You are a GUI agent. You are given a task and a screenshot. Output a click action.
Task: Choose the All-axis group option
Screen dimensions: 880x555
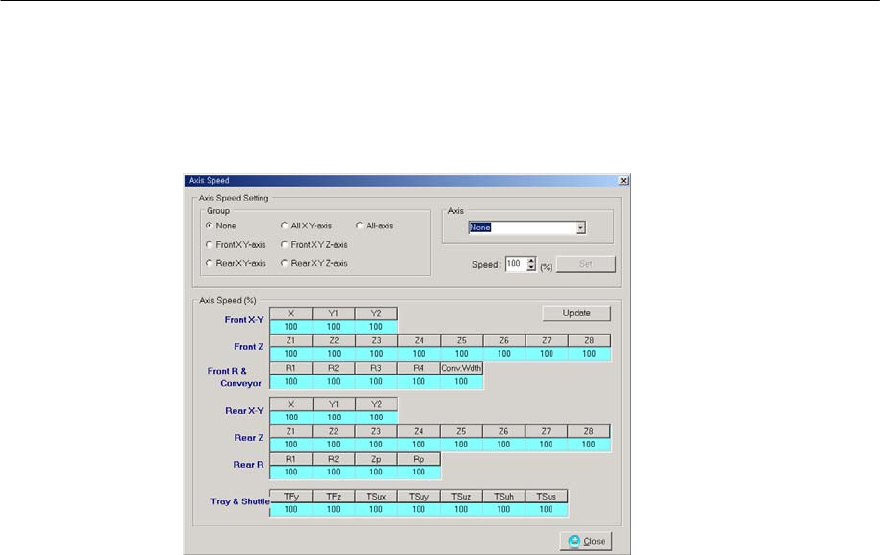[360, 226]
